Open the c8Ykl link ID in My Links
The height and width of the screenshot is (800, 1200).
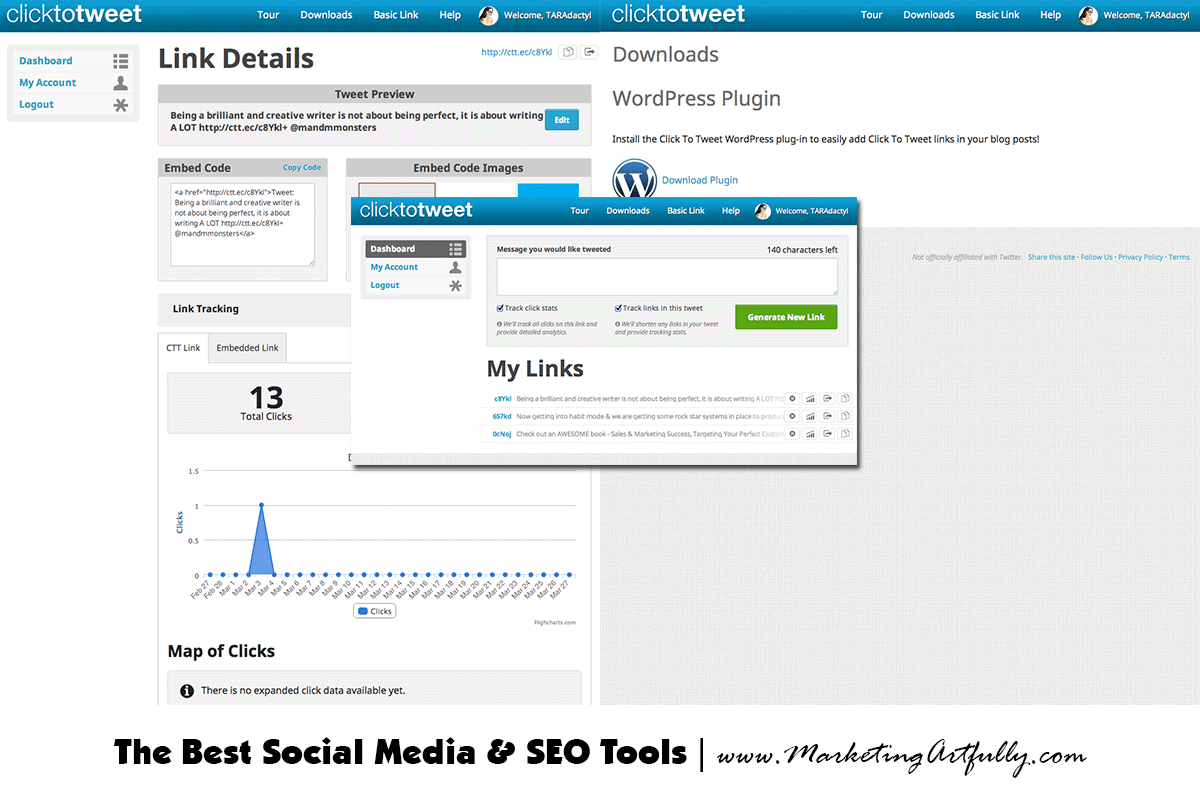pyautogui.click(x=502, y=398)
